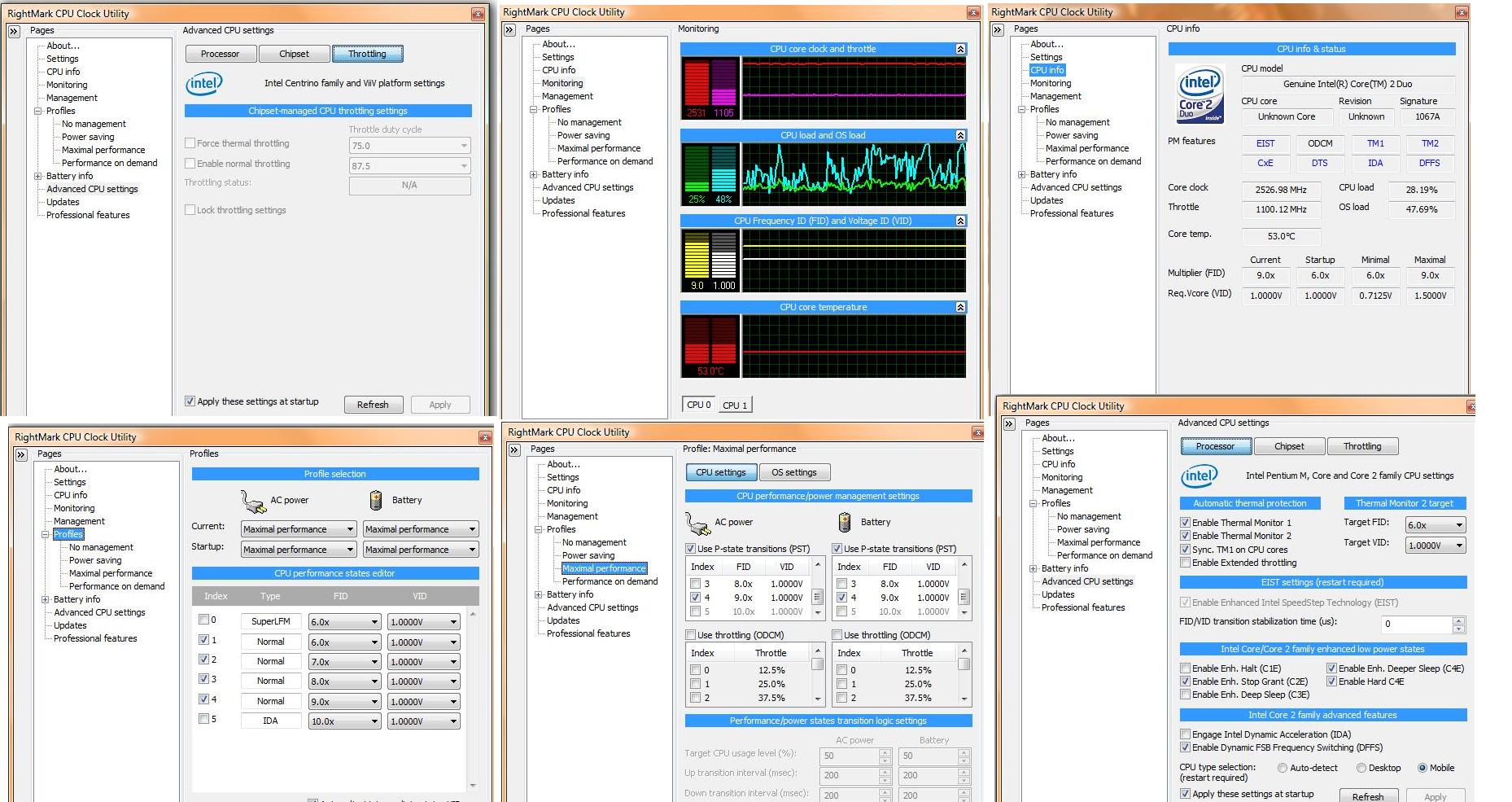Click Intel logo in Processor settings window

(1200, 476)
